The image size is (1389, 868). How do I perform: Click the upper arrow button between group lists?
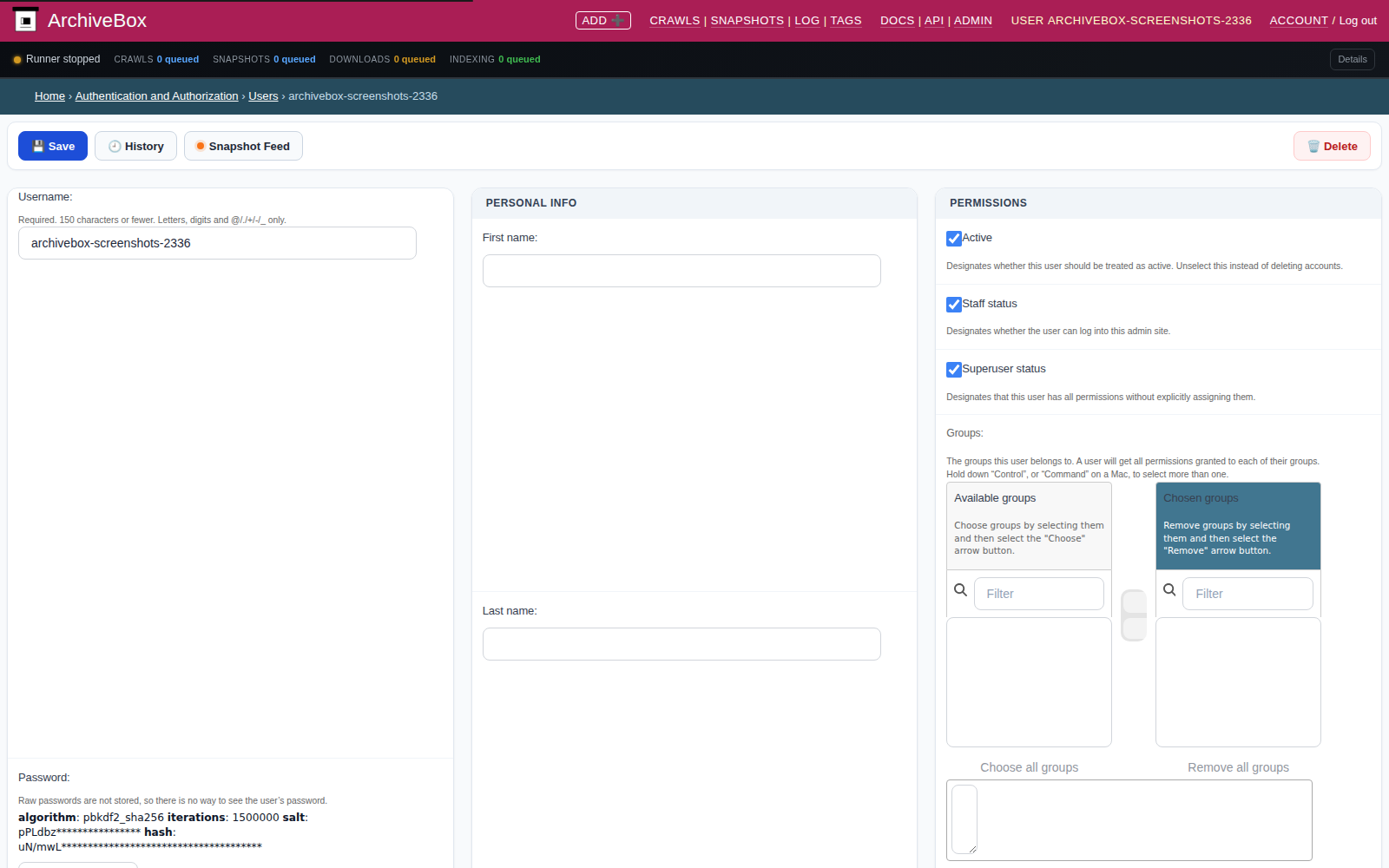pyautogui.click(x=1134, y=602)
